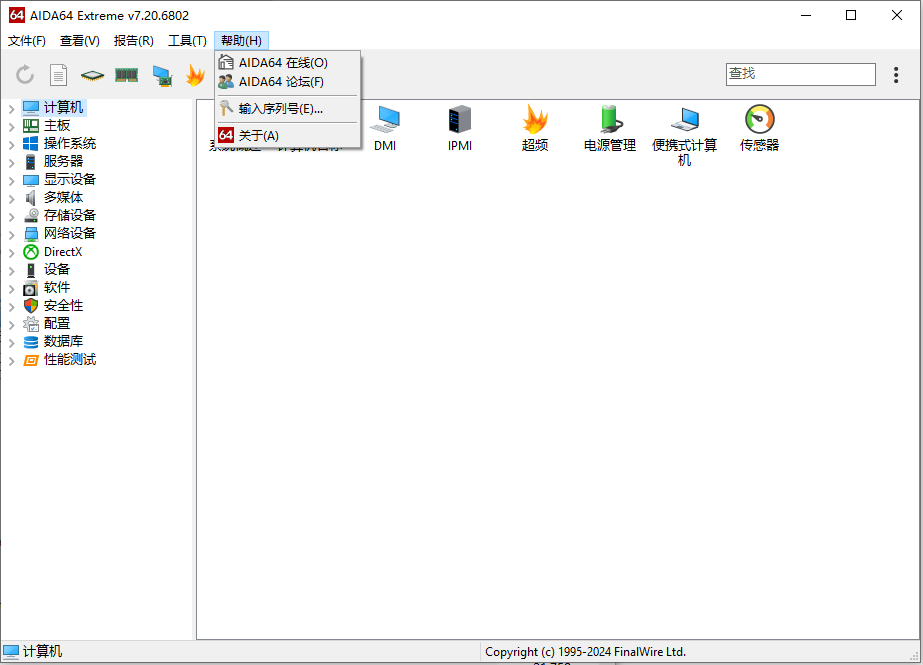The height and width of the screenshot is (665, 923).
Task: Select the 软件 camera icon in tree
Action: [31, 288]
